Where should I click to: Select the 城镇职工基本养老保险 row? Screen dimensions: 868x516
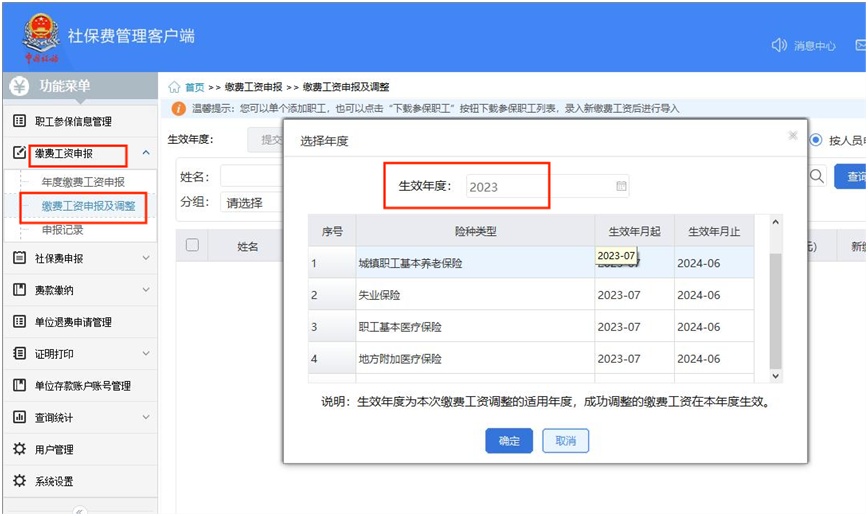point(531,262)
